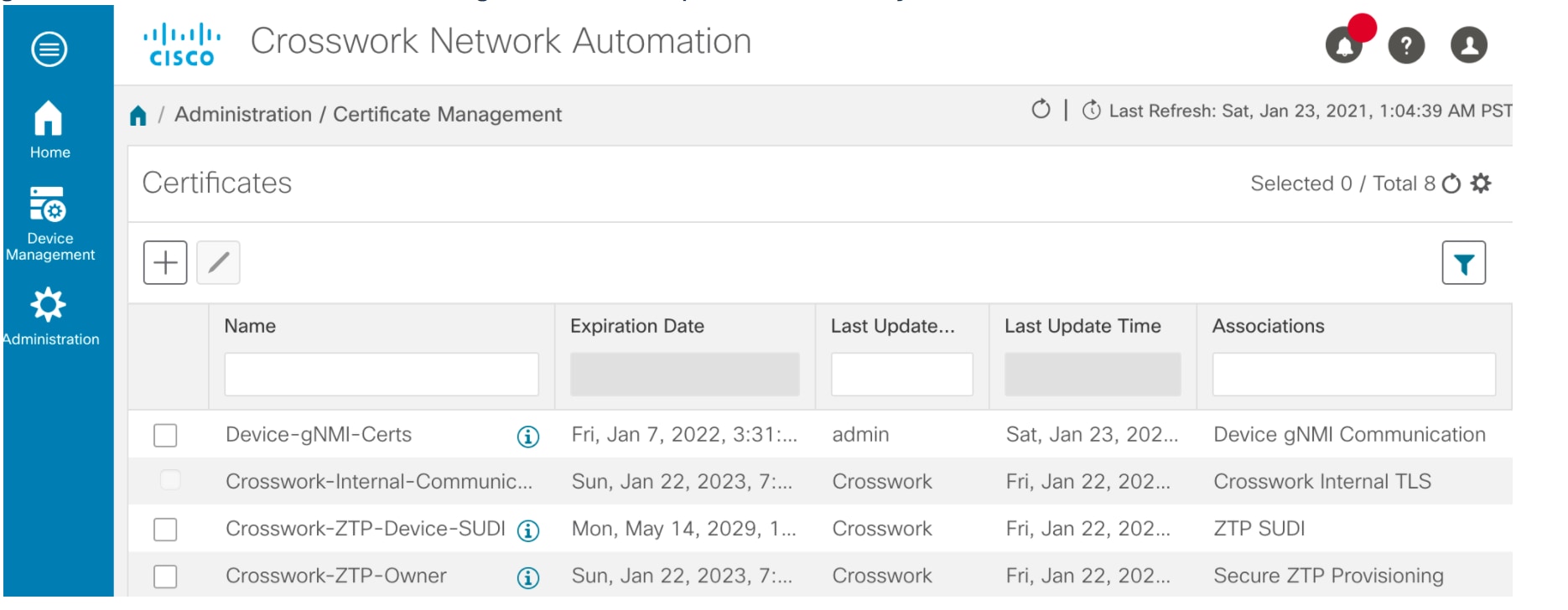Click the Crosswork-ZTP-Owner name

pyautogui.click(x=336, y=576)
